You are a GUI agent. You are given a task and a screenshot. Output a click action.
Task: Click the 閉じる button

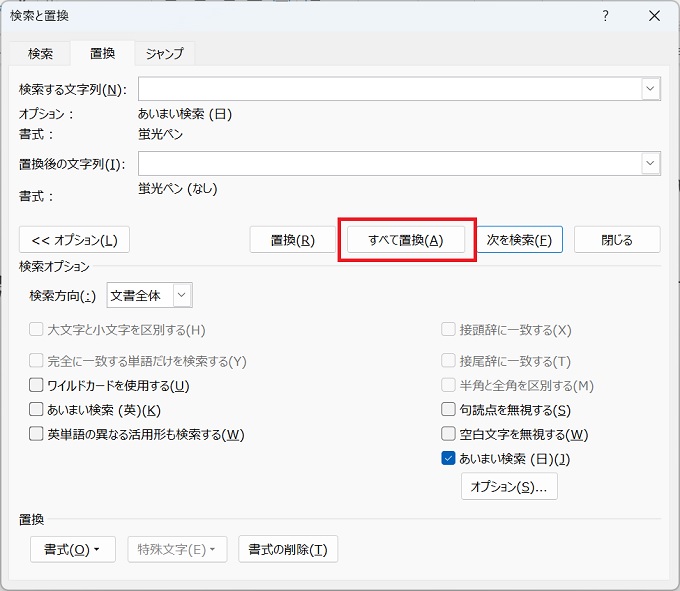pos(617,240)
